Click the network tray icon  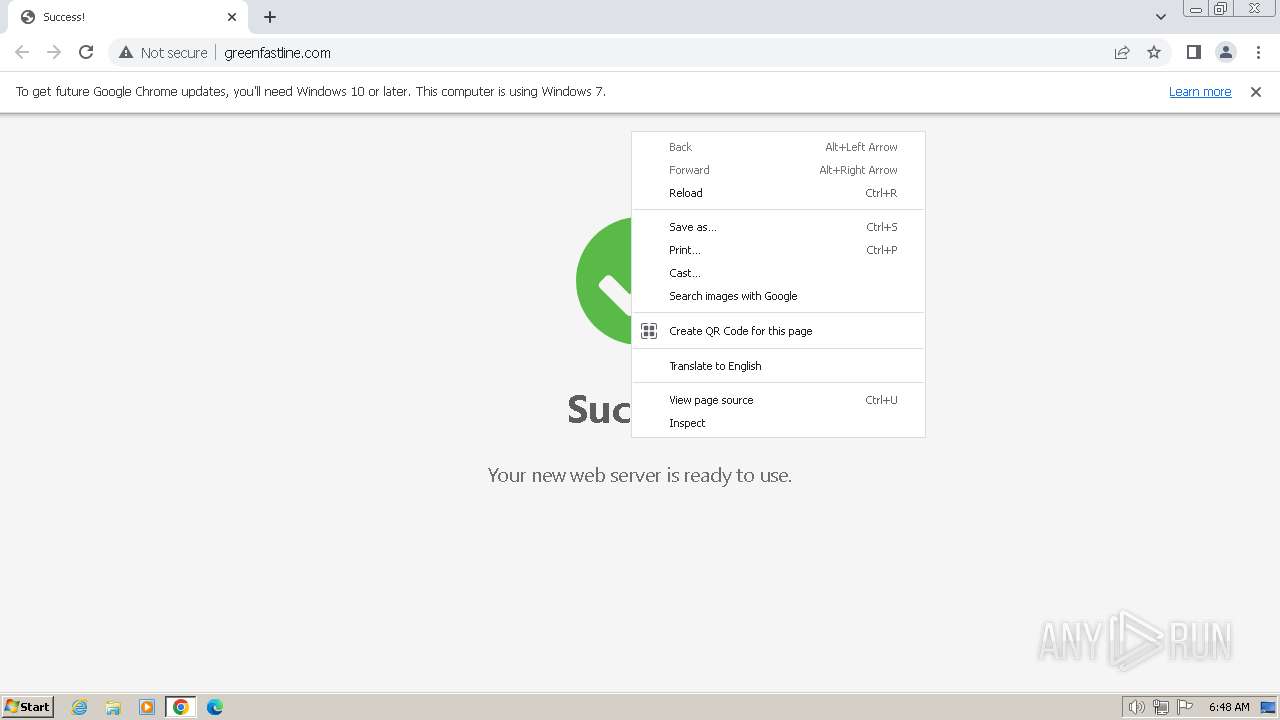pyautogui.click(x=1161, y=707)
